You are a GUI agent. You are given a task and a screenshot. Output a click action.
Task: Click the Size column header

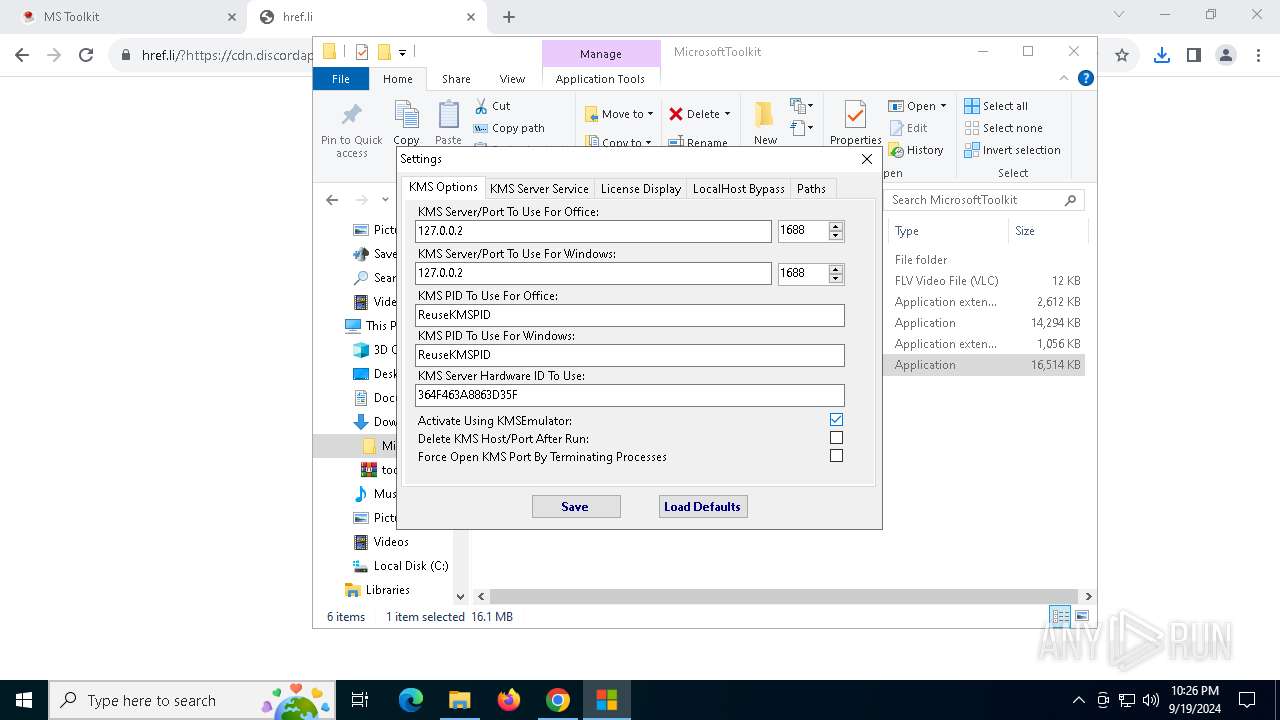tap(1047, 231)
